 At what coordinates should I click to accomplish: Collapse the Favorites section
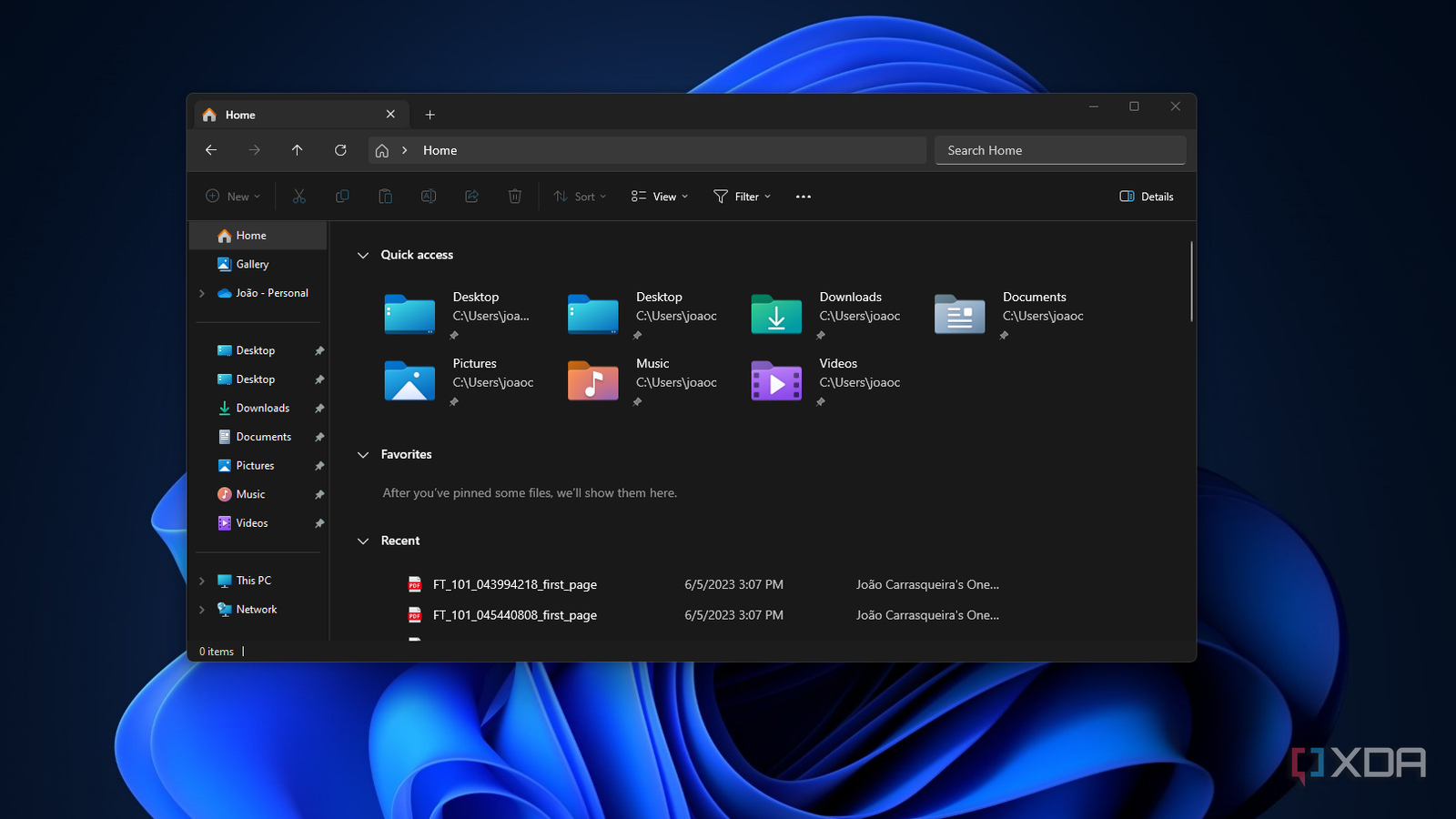[363, 455]
